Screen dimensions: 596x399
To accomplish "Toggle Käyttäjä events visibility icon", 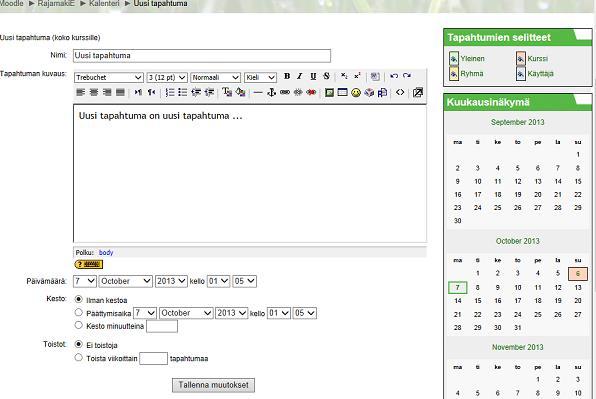I will [521, 73].
